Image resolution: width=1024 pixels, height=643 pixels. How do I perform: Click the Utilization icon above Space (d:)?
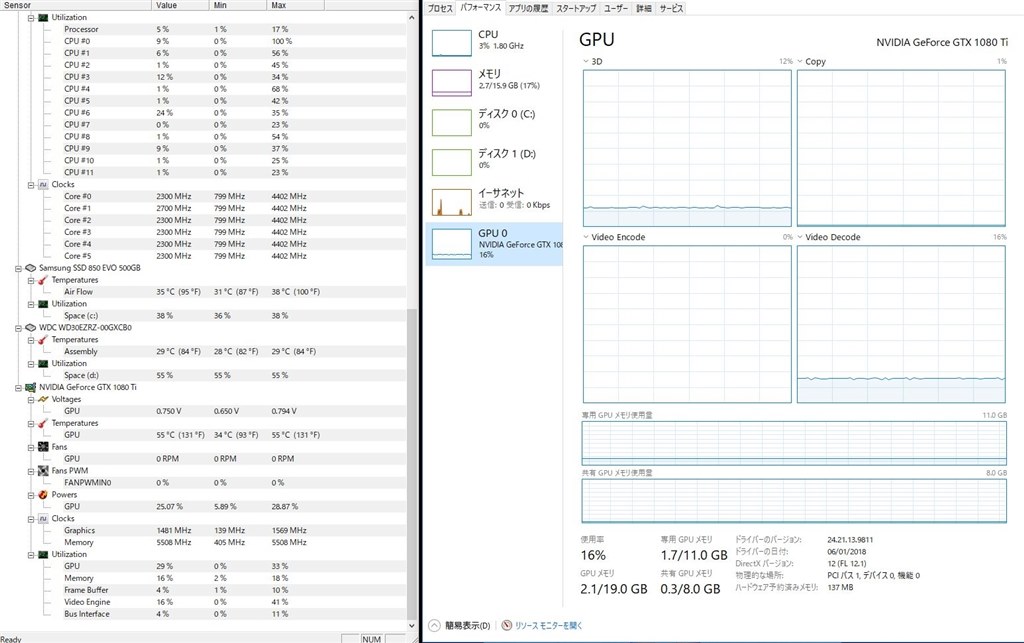(43, 364)
